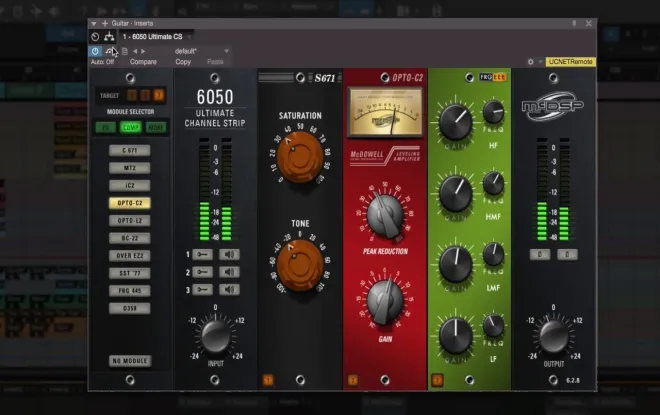This screenshot has height=415, width=660.
Task: Click the TONE knob
Action: 300,265
